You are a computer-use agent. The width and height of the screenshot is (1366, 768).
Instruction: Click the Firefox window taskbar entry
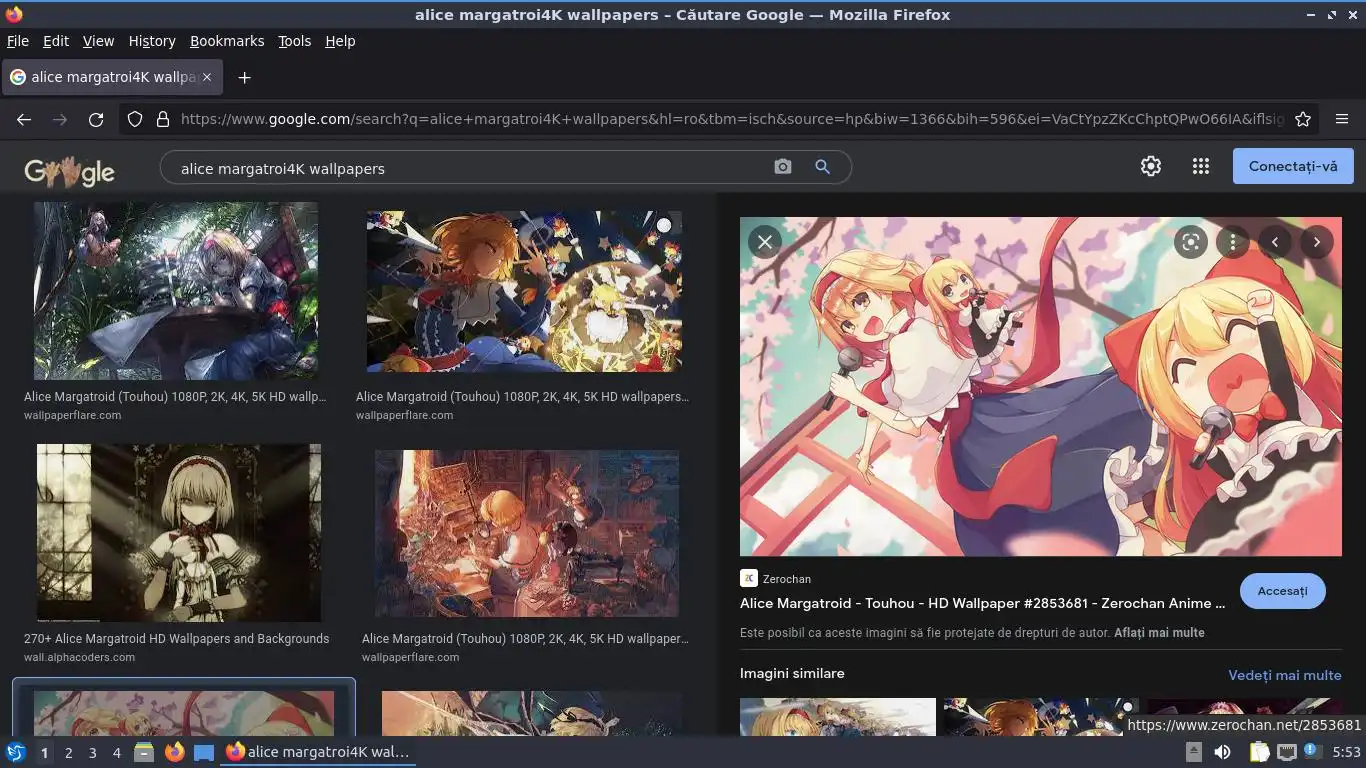[318, 752]
